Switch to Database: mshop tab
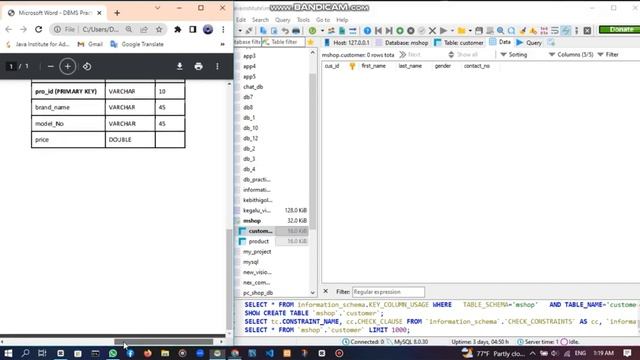 402,42
